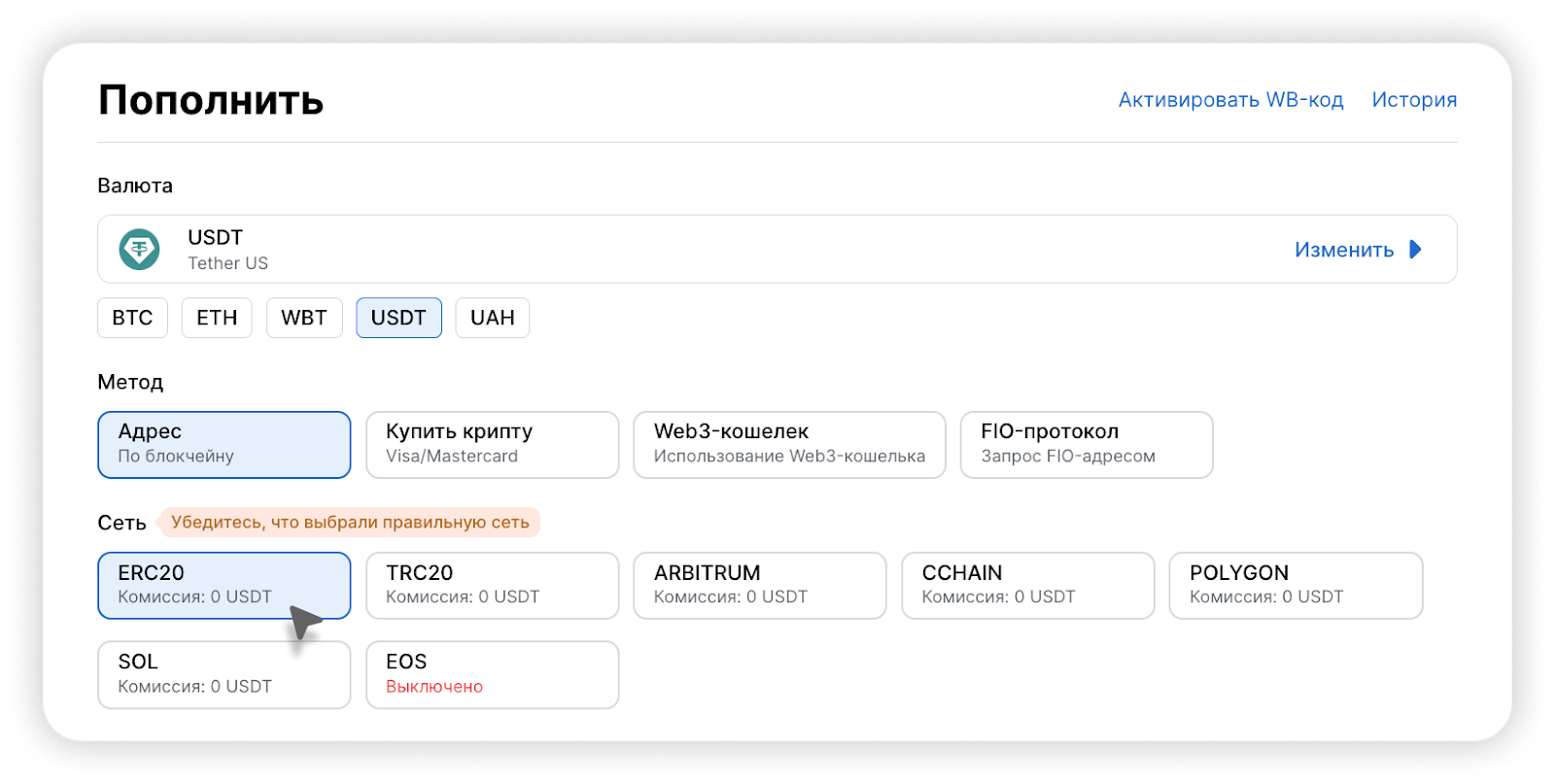Select the Web3-кошелек deposit method
The height and width of the screenshot is (784, 1555).
[789, 444]
